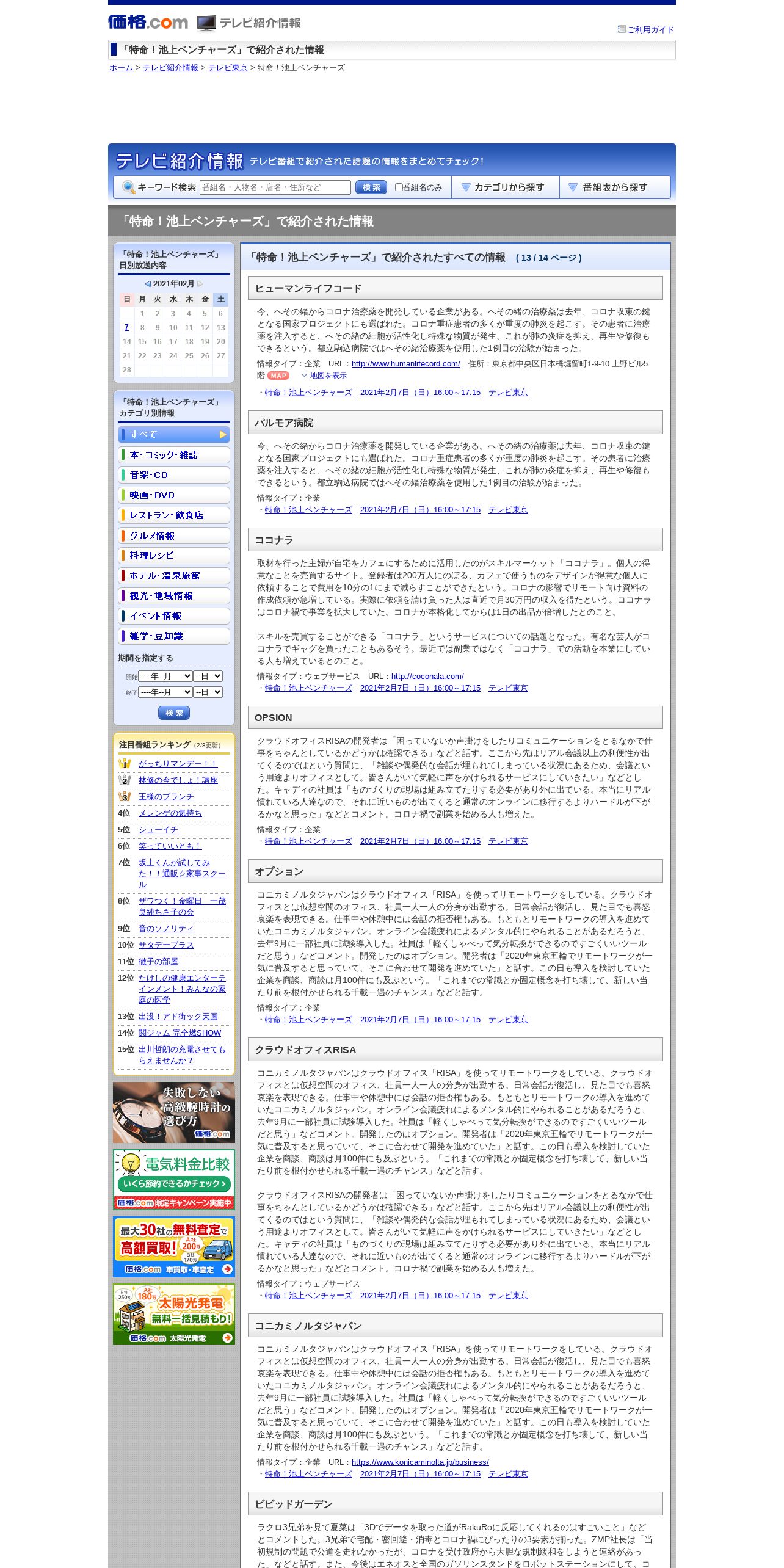Open 徹子の部屋 ranking link
Viewport: 784px width, 1568px height.
pyautogui.click(x=158, y=961)
